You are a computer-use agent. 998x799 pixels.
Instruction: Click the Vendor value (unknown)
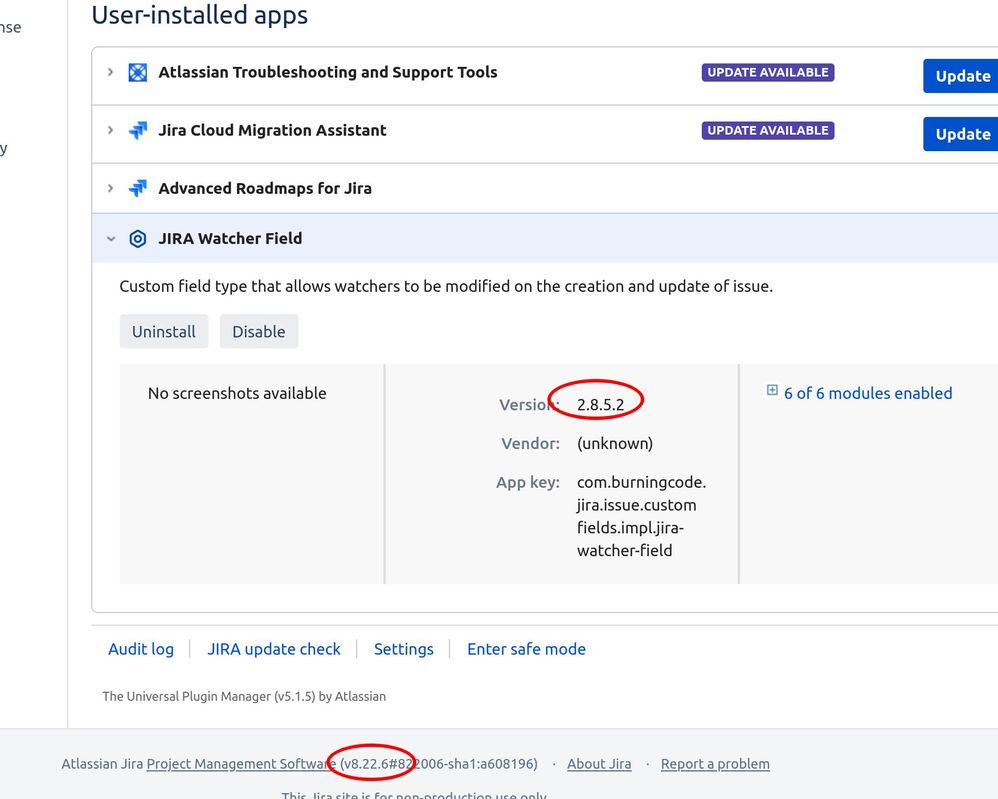615,443
